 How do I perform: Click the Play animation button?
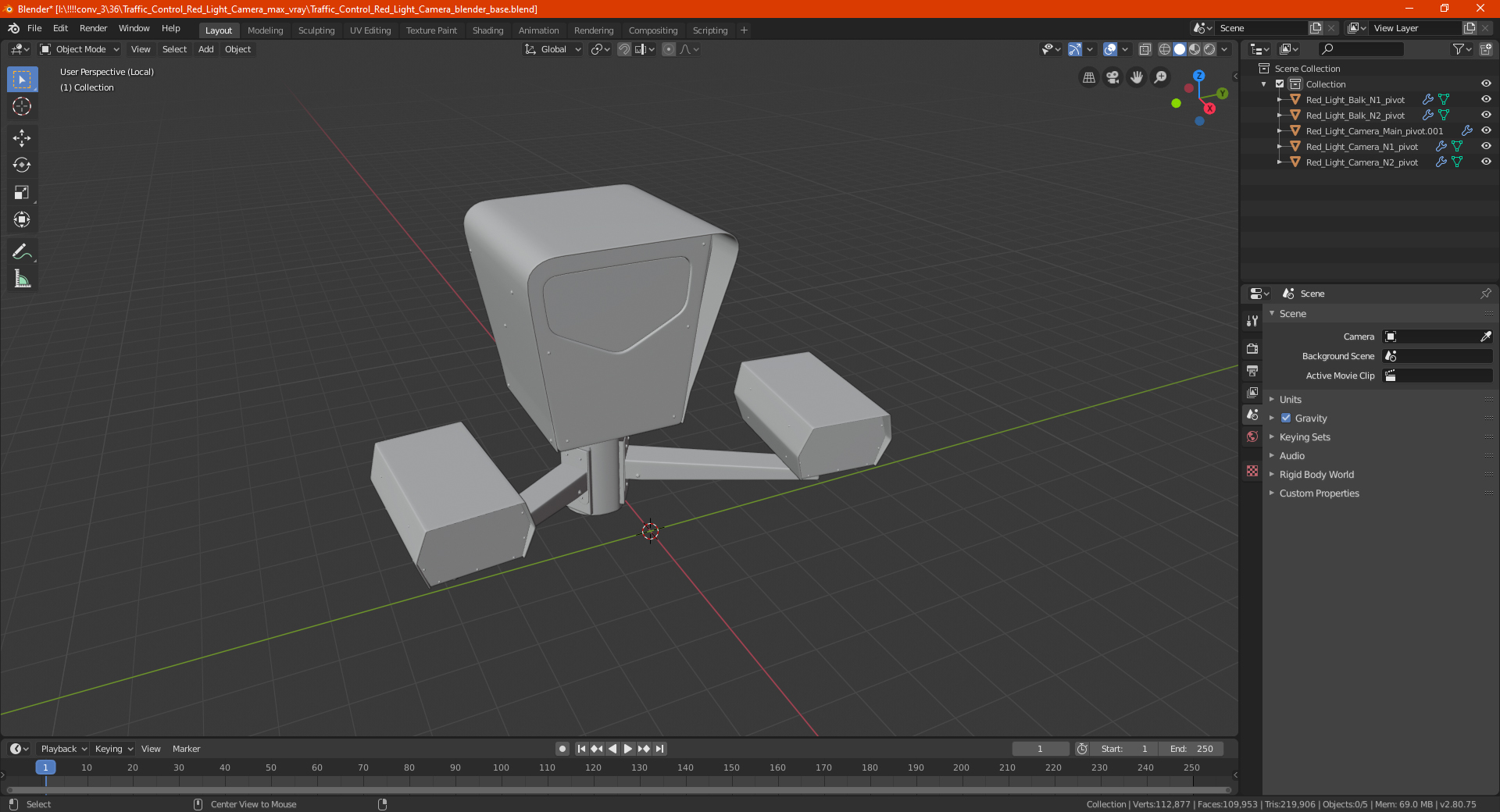click(628, 749)
